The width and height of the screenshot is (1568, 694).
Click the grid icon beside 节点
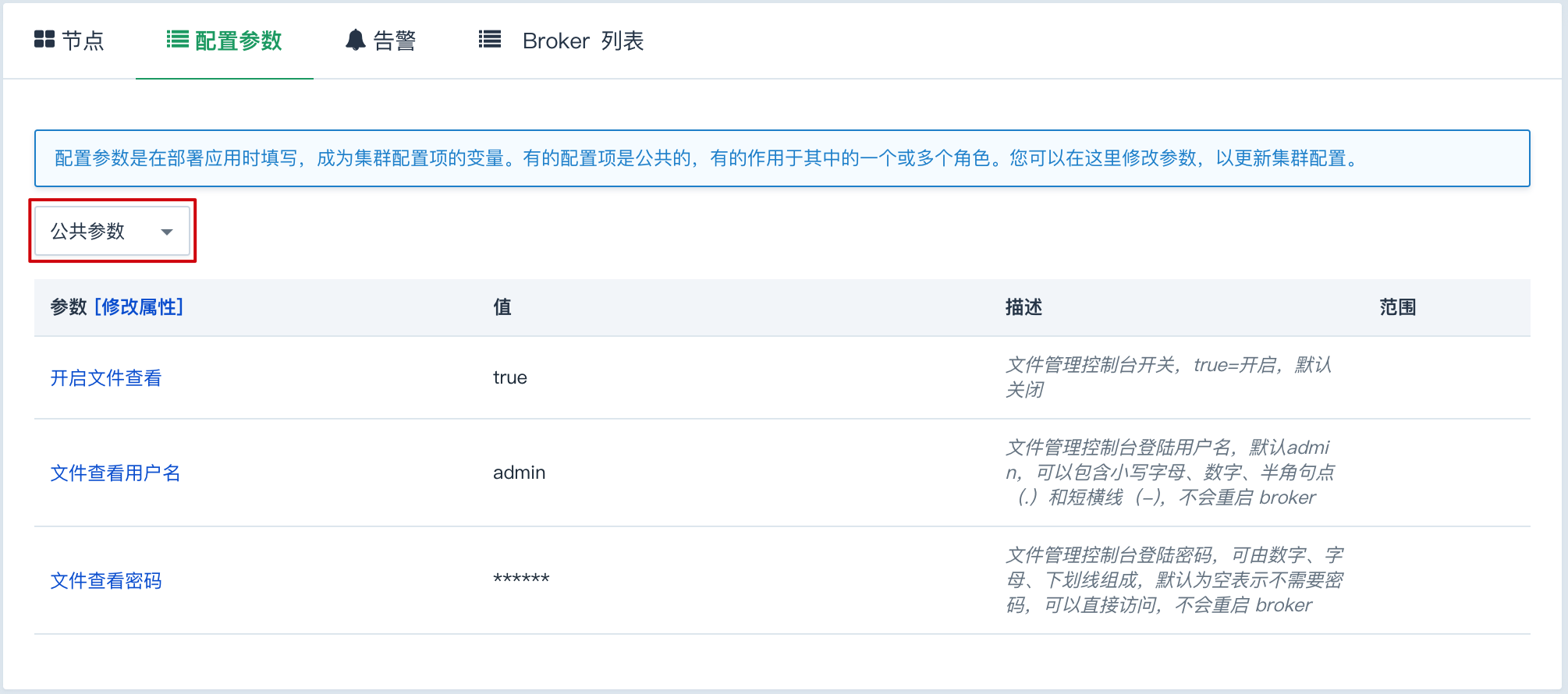tap(44, 39)
